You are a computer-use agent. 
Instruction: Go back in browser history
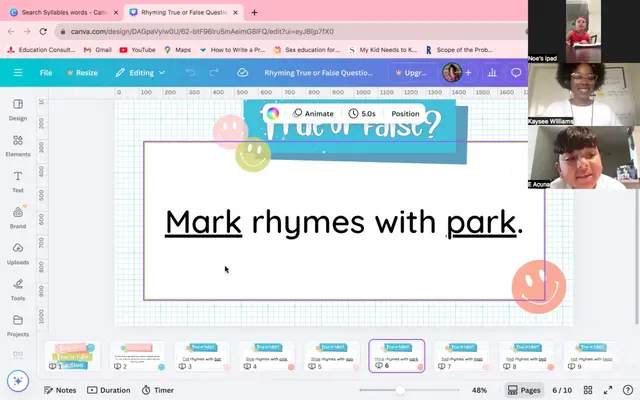tap(11, 31)
